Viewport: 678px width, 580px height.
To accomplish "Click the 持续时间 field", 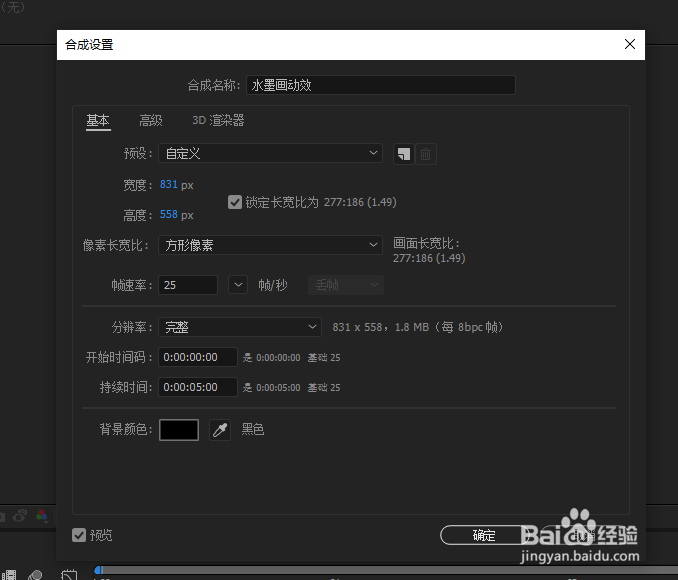I will (x=198, y=387).
